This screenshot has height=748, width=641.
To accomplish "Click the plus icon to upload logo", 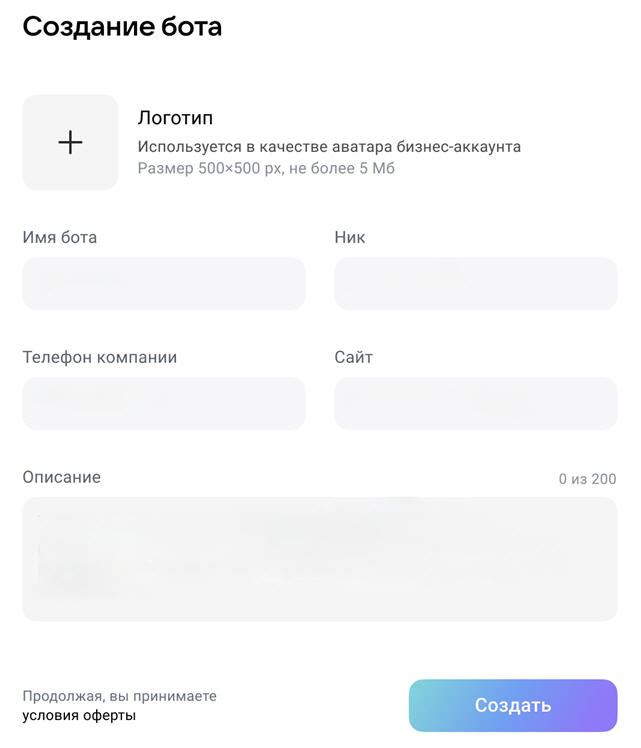I will pos(70,143).
